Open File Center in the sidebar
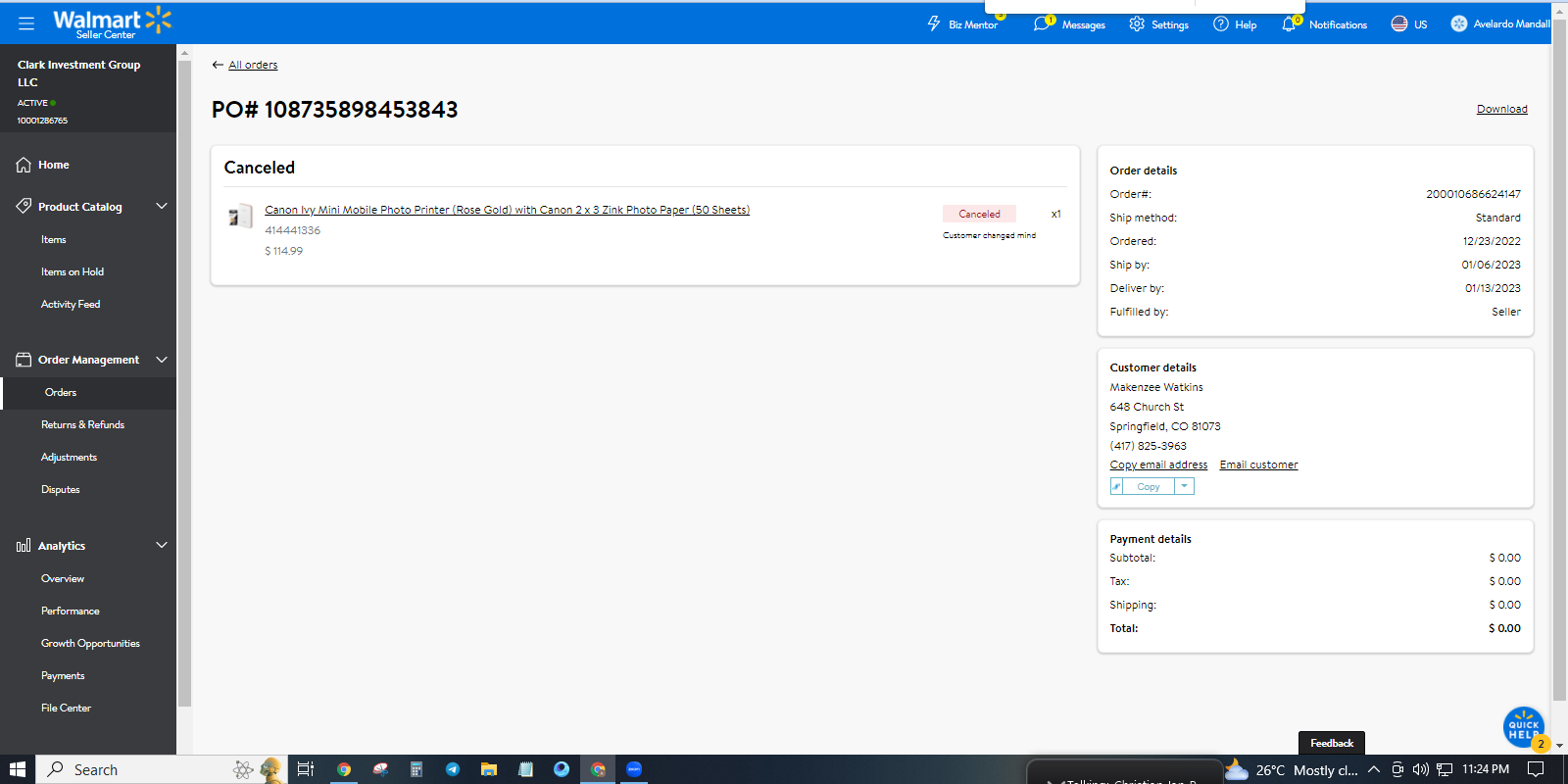 [x=66, y=708]
